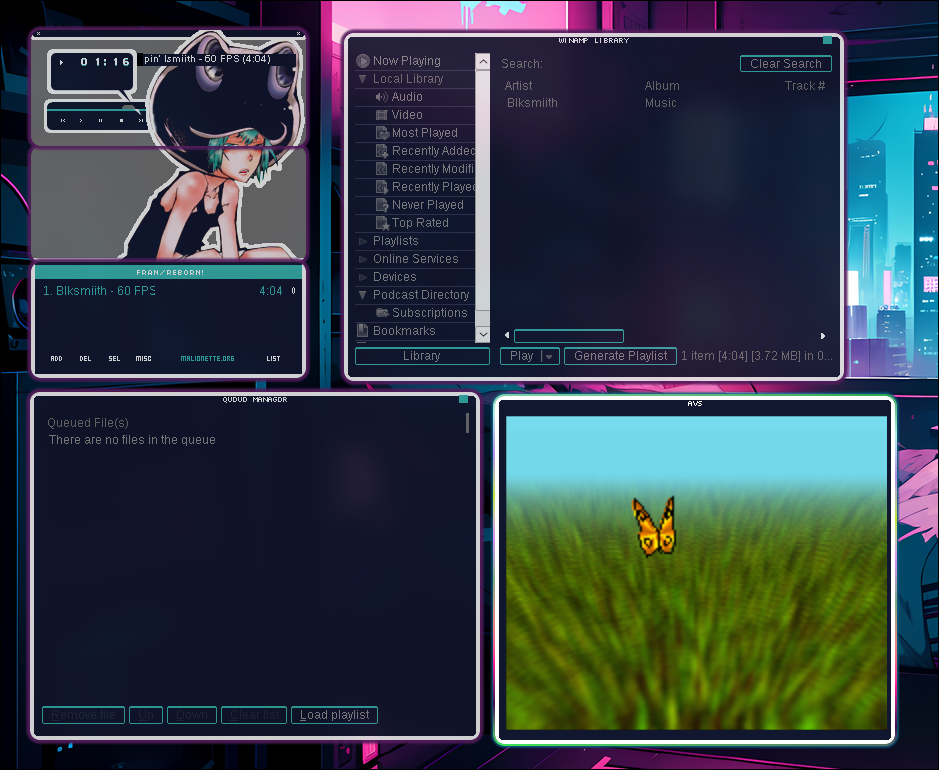Select Audio under Local Library
This screenshot has width=939, height=770.
click(407, 96)
